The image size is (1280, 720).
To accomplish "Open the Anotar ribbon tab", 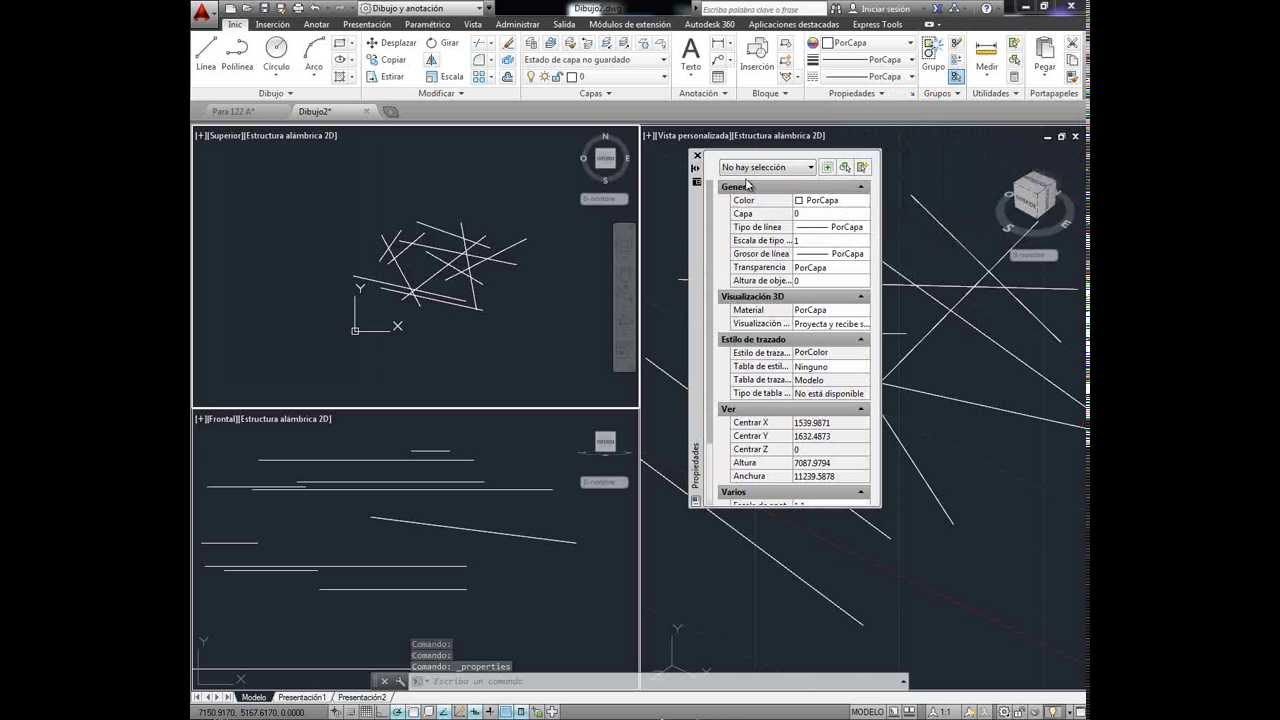I will click(317, 24).
